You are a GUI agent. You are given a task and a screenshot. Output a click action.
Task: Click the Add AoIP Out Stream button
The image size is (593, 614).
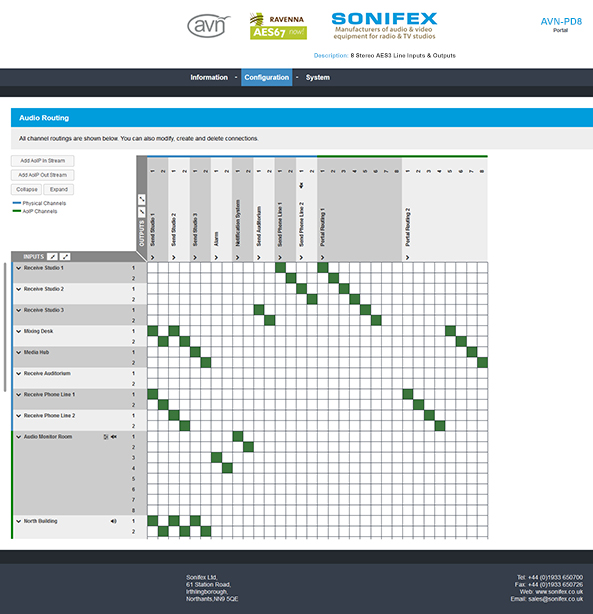tap(43, 175)
